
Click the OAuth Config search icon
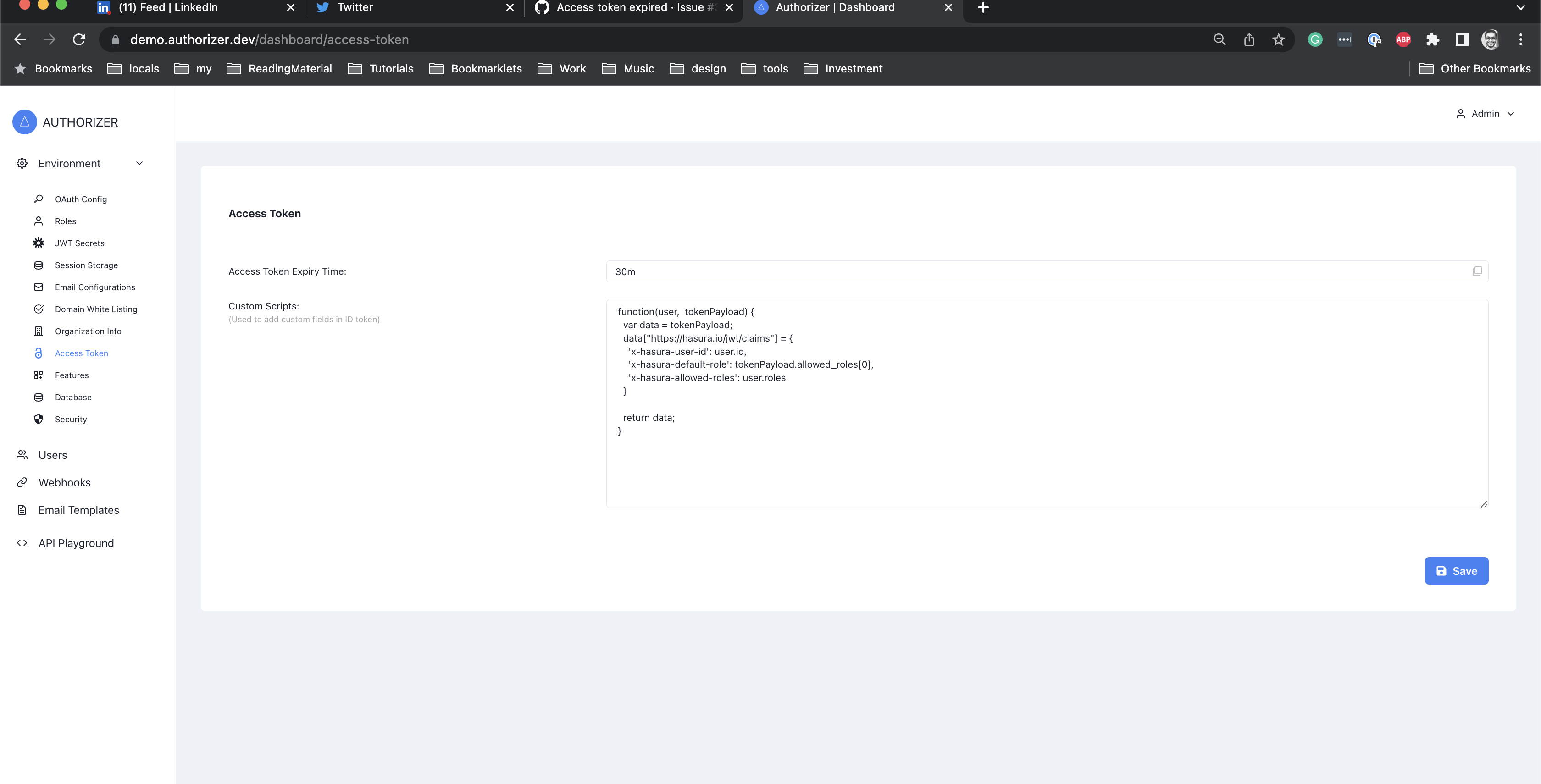(38, 199)
